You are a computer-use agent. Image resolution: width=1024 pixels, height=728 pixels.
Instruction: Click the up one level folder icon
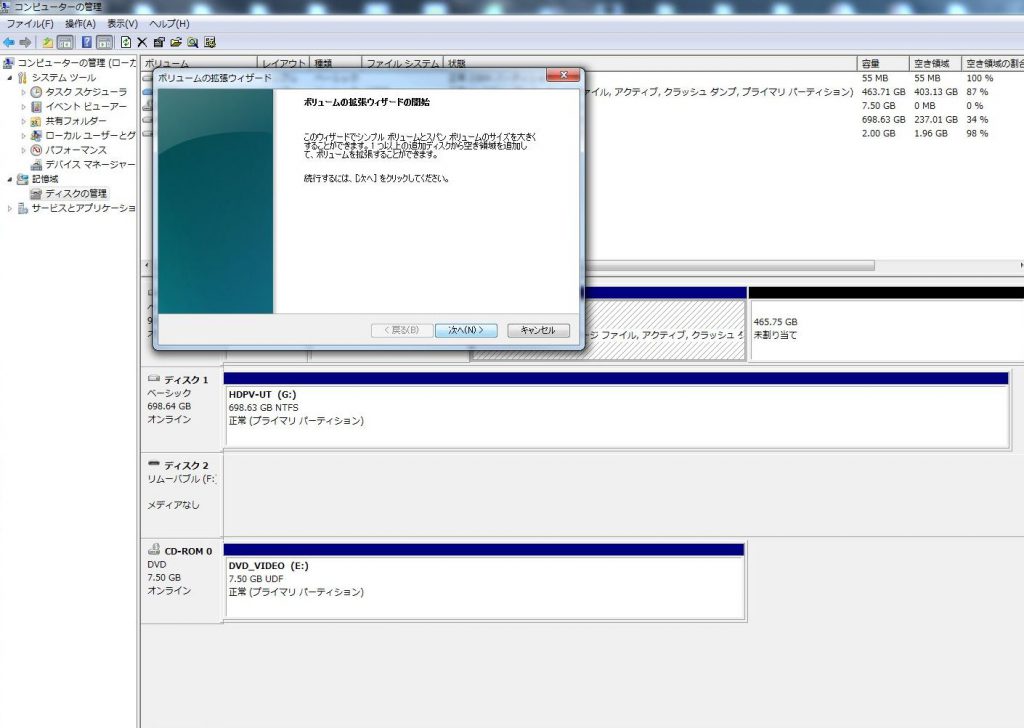coord(47,42)
